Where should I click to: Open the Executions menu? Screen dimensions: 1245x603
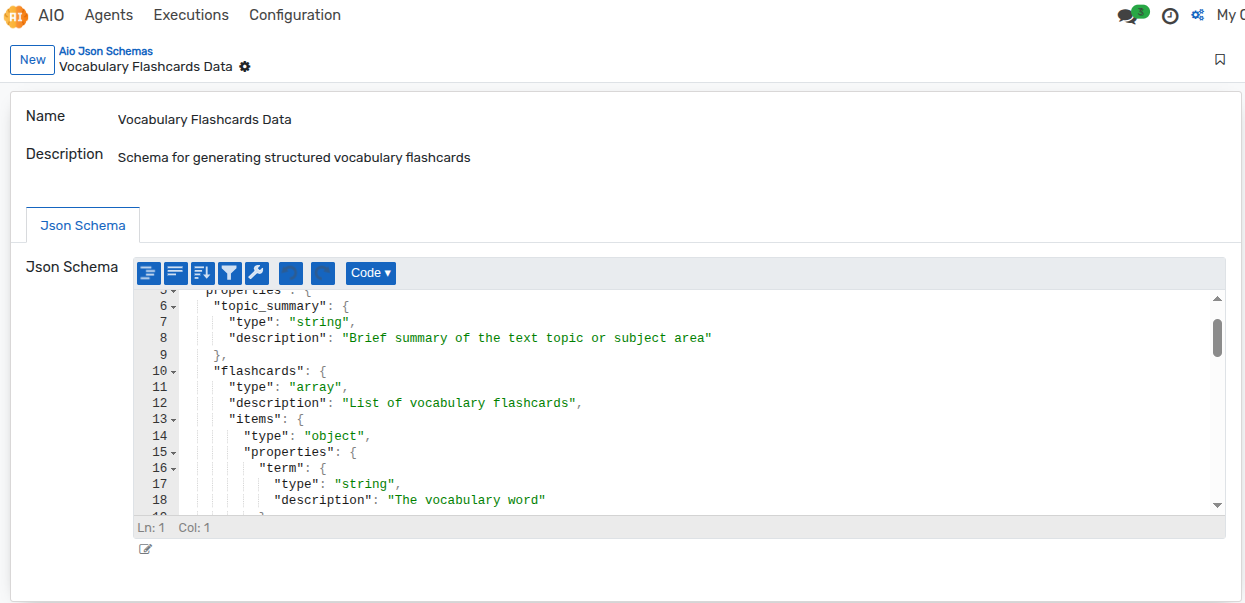(191, 15)
